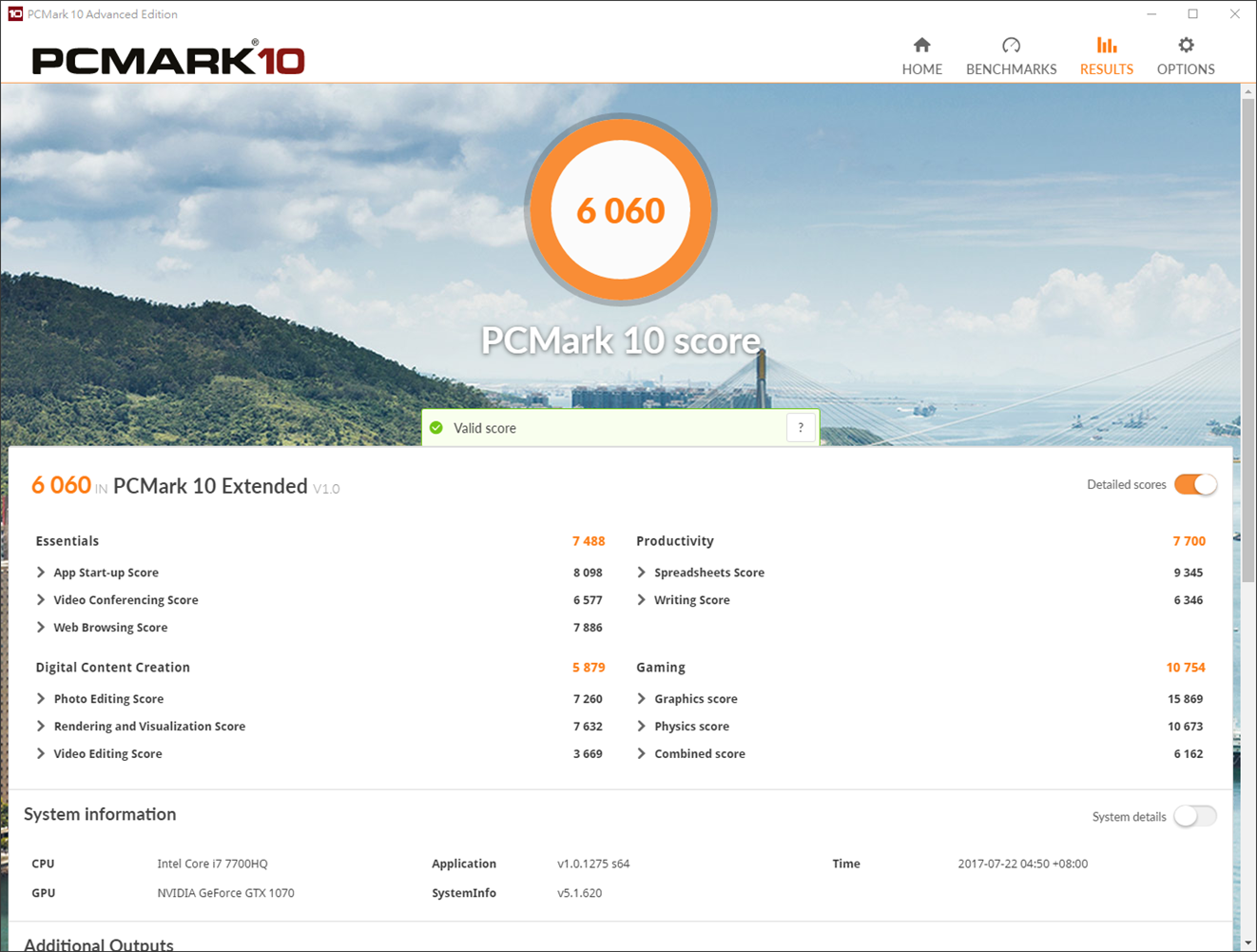Open the Options gear icon

pyautogui.click(x=1185, y=45)
